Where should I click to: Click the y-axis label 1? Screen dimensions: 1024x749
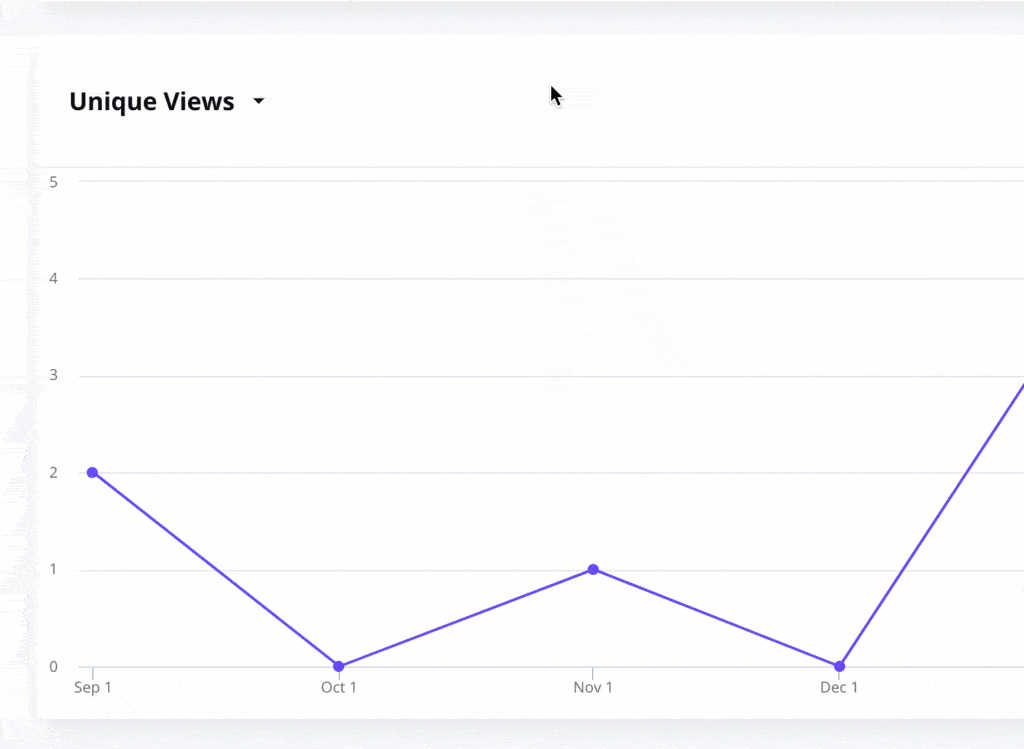pos(53,570)
